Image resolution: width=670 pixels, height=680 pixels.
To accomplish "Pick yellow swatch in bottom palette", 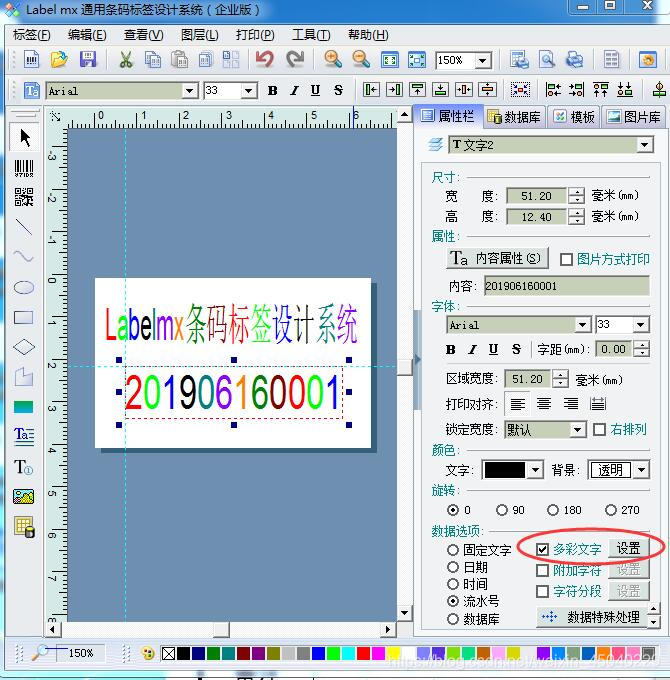I will point(393,653).
